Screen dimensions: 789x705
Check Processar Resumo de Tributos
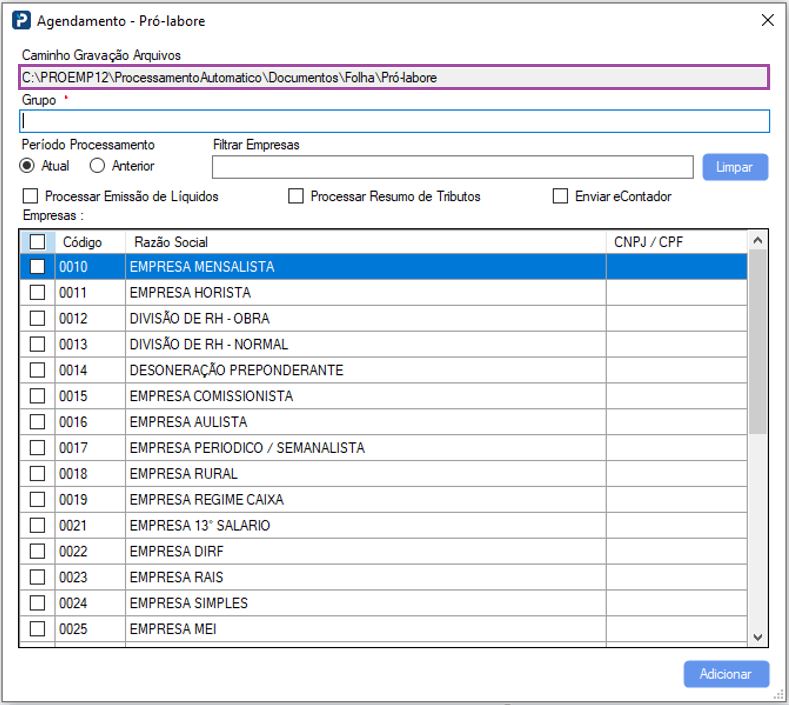pyautogui.click(x=296, y=197)
